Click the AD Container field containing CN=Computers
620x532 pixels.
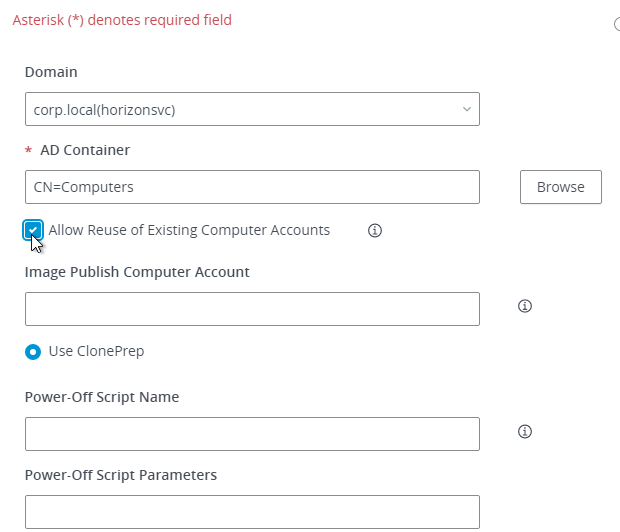pos(252,187)
